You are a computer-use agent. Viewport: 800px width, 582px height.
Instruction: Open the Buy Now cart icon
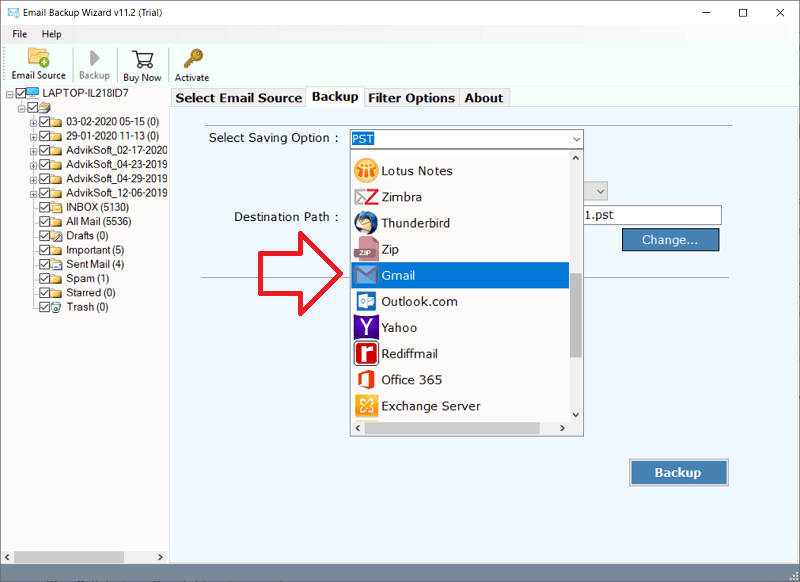tap(142, 59)
